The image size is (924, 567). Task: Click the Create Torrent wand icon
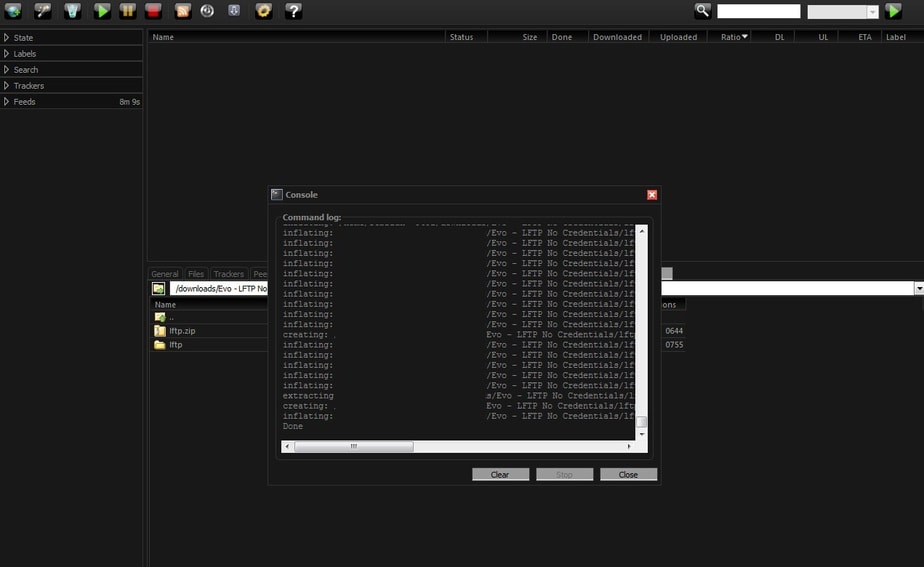click(42, 11)
